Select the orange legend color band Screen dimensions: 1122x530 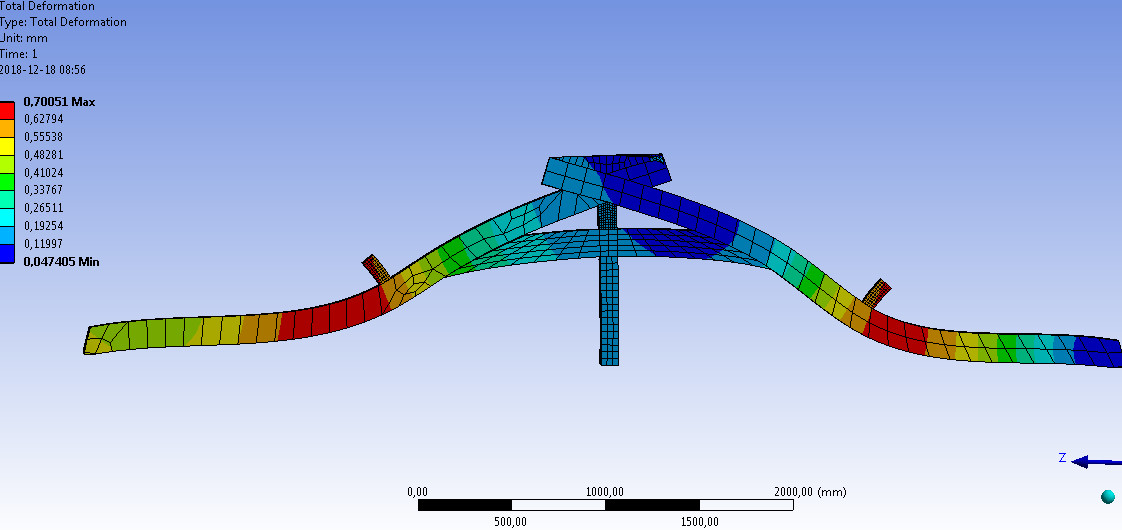7,128
